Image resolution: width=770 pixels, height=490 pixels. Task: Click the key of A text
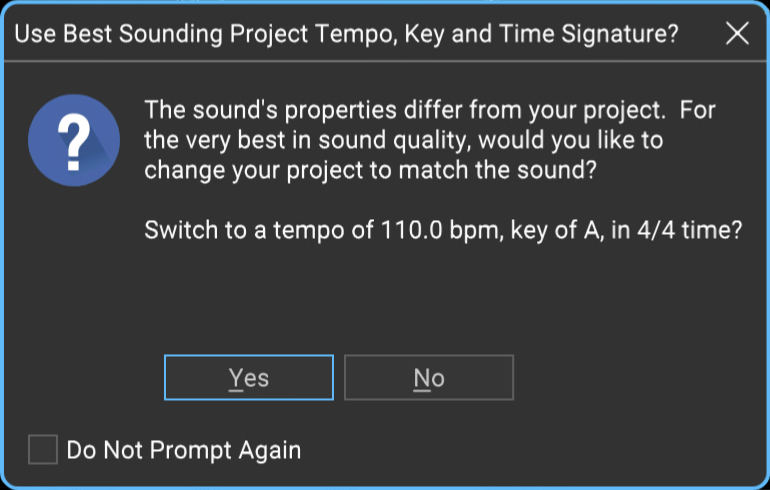point(555,230)
